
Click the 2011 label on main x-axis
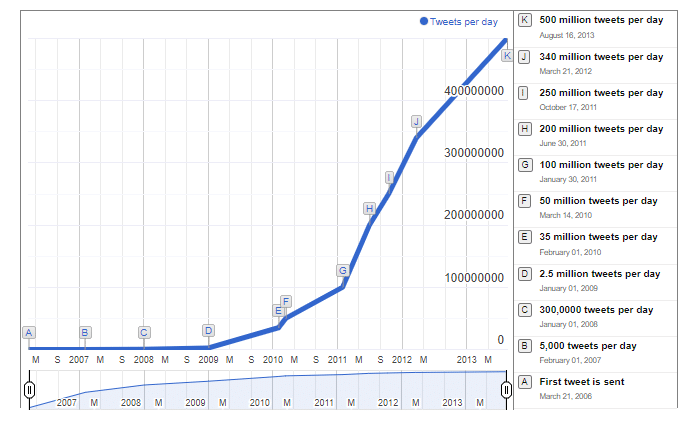337,359
